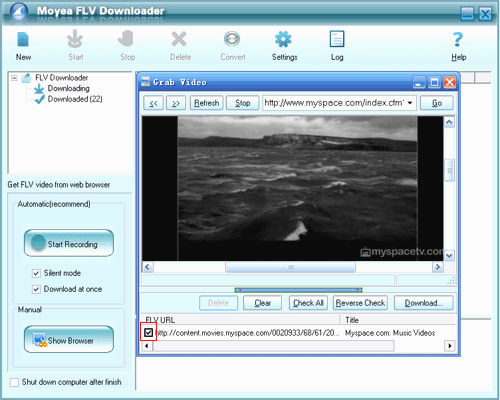
Task: Click the splitter handle above Delete button
Action: coord(298,290)
